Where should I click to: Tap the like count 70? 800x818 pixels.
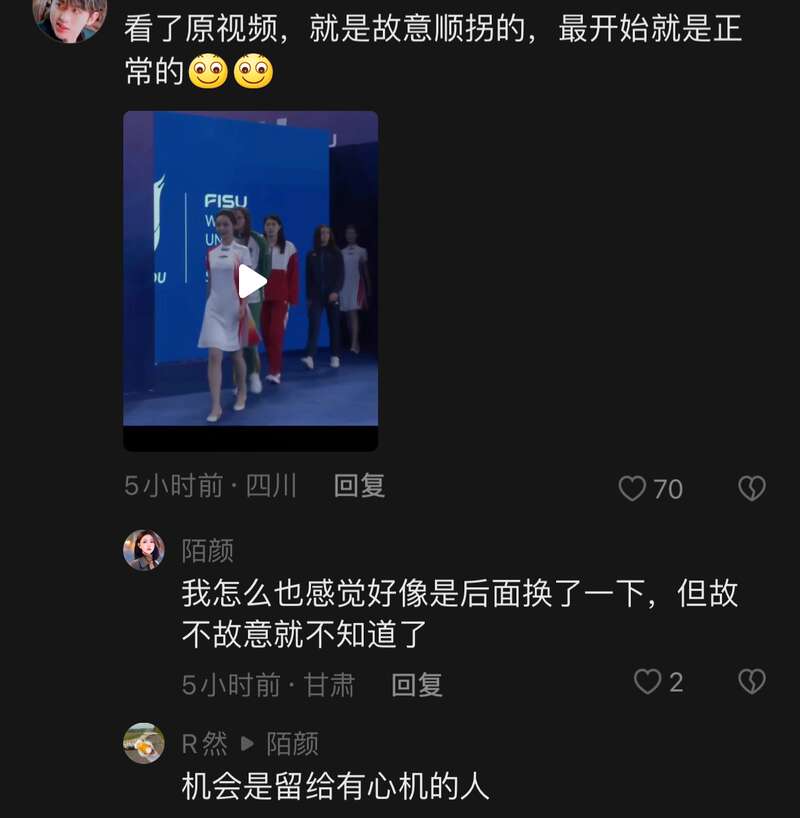coord(668,489)
